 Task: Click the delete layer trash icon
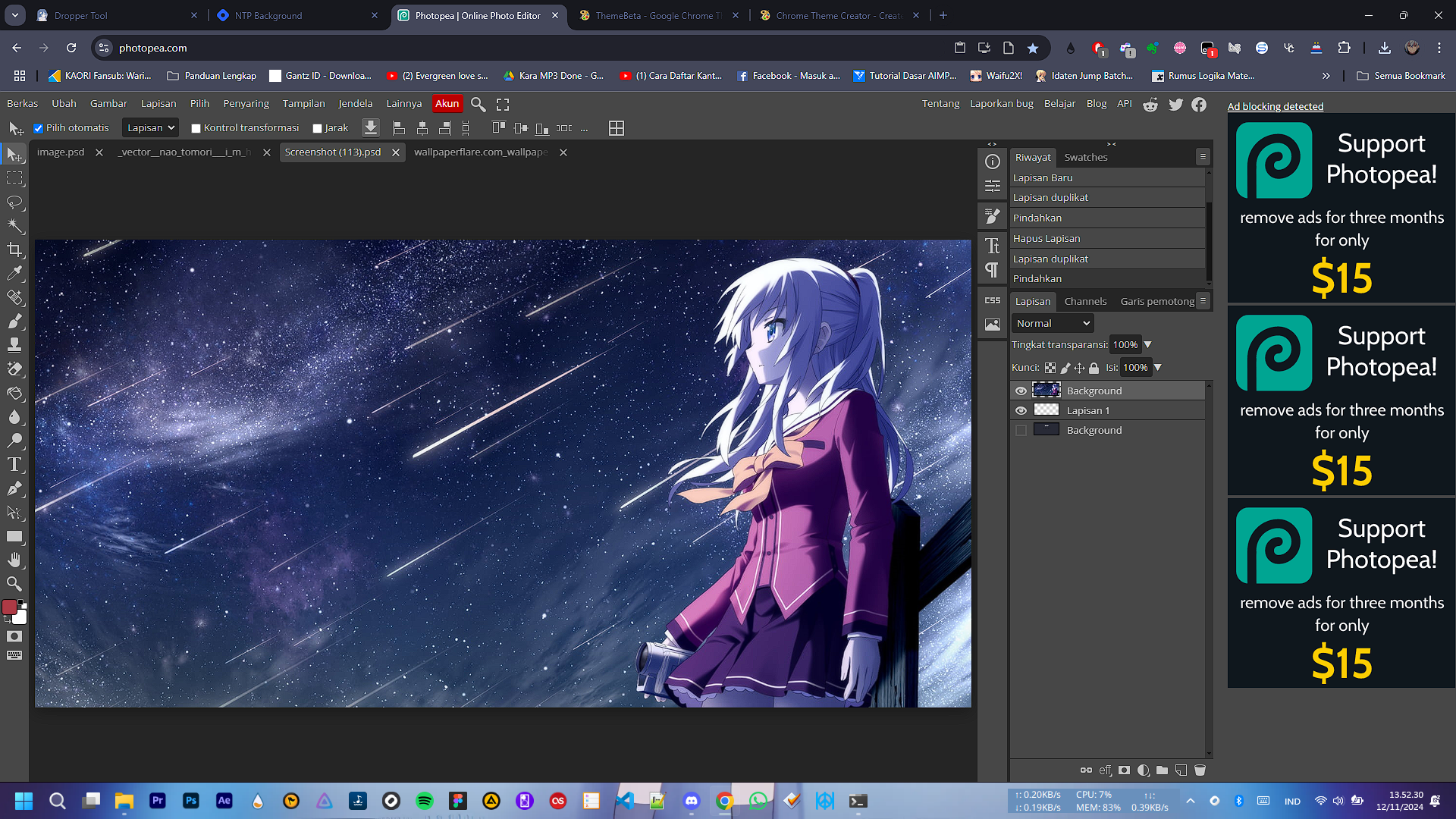[1200, 770]
